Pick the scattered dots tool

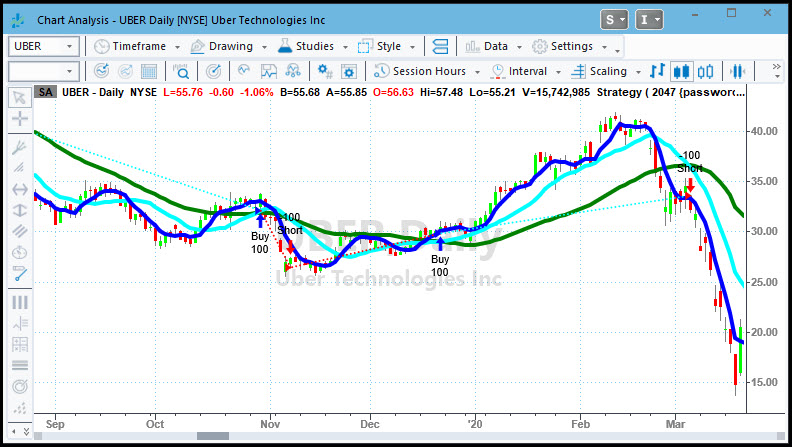click(20, 407)
